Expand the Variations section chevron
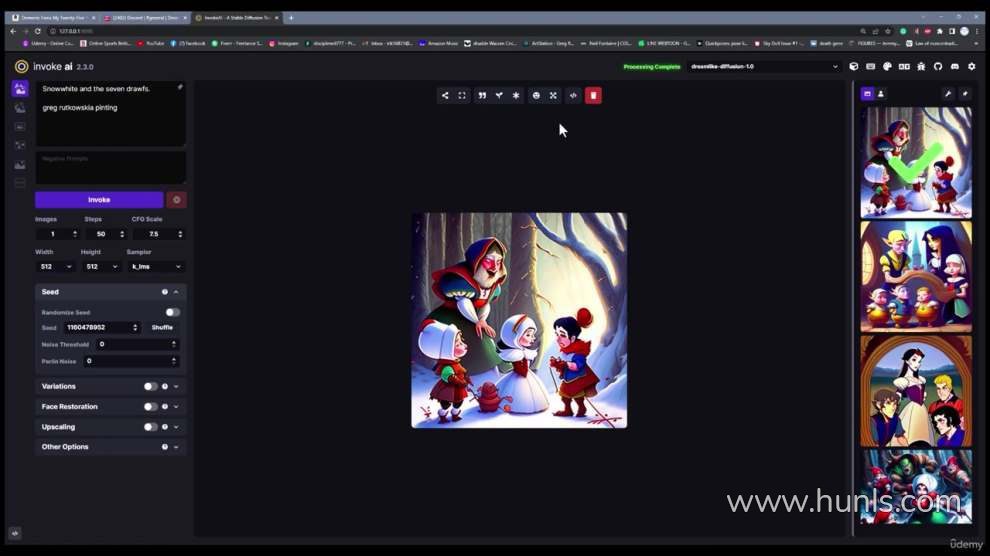 tap(176, 386)
